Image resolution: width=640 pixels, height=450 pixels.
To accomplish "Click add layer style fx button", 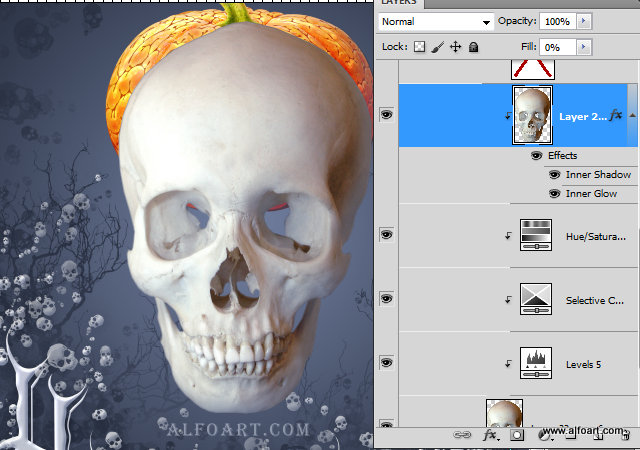I will click(490, 435).
